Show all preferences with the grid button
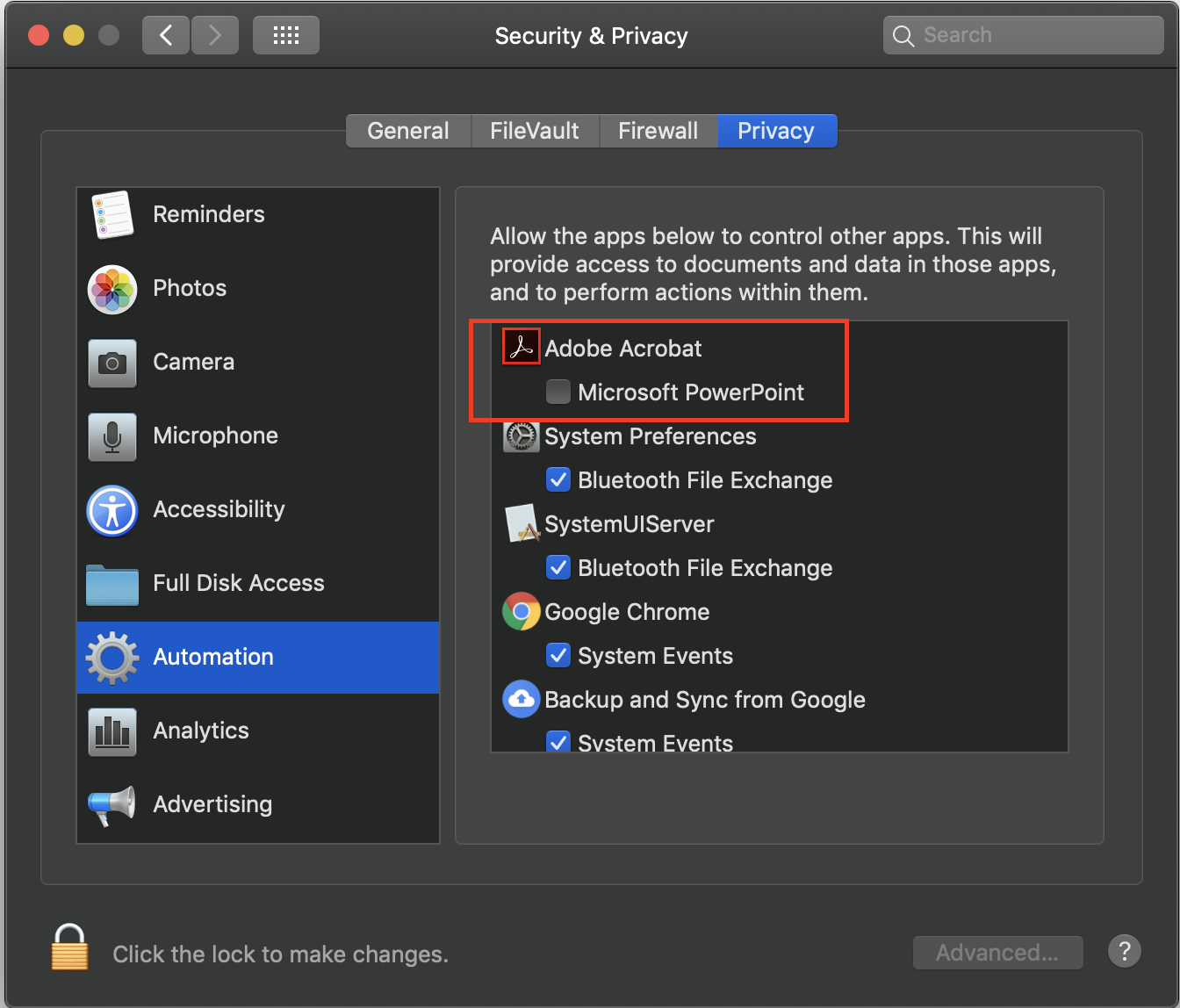Viewport: 1180px width, 1008px height. 286,35
